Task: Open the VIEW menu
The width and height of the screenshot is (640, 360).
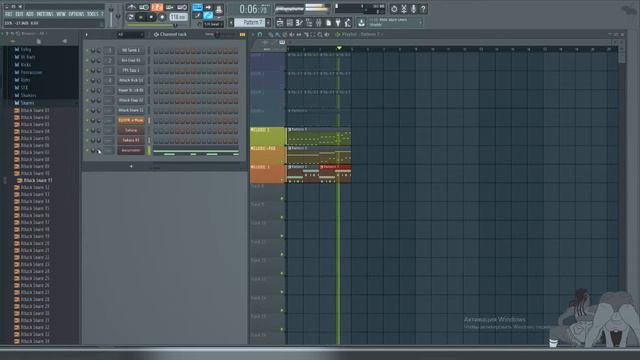Action: click(x=61, y=14)
